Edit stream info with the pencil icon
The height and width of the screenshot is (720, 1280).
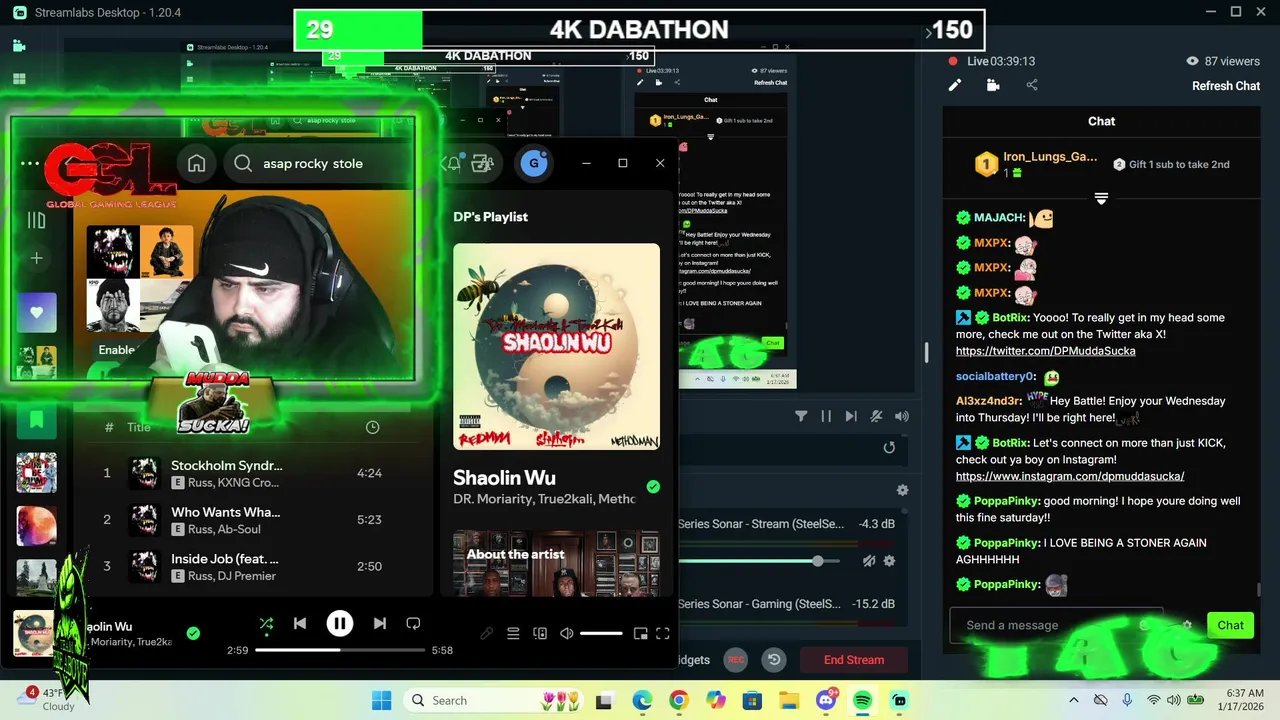[955, 85]
